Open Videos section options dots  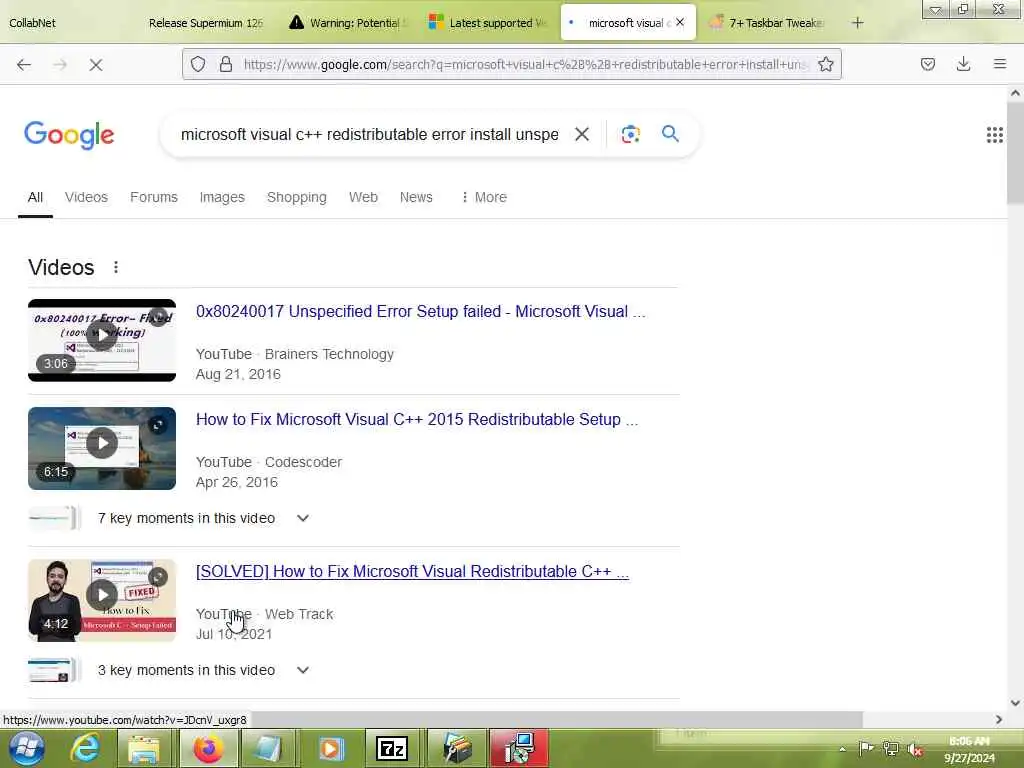[x=116, y=267]
